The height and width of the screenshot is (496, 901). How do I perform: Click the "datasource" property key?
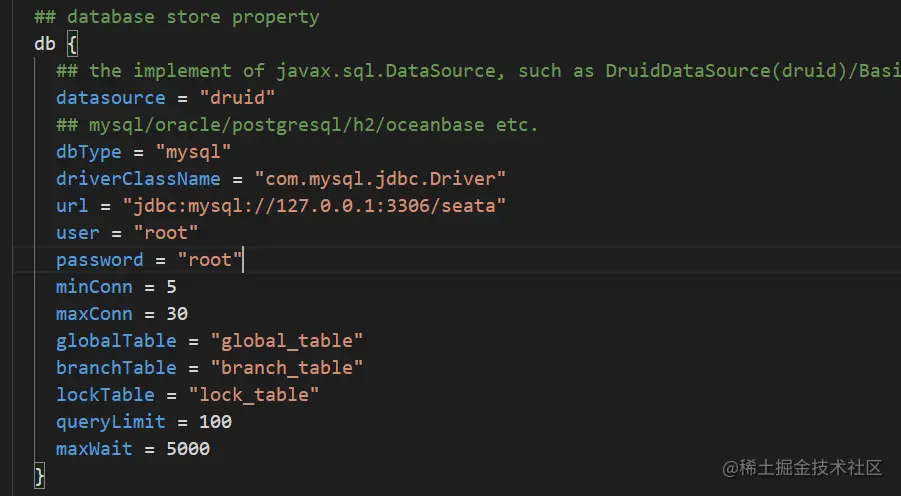[110, 98]
